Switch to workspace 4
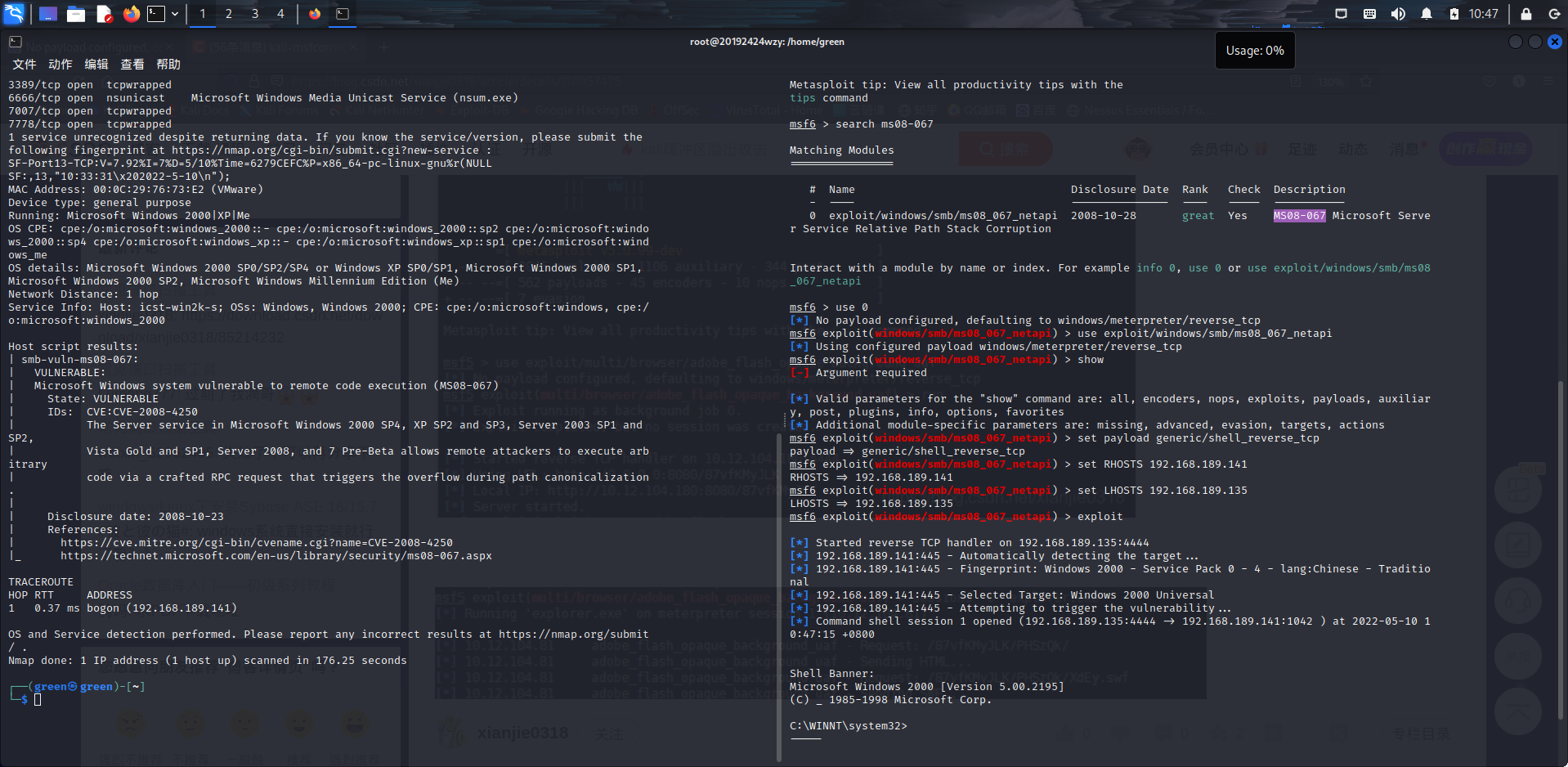The width and height of the screenshot is (1568, 767). (280, 14)
